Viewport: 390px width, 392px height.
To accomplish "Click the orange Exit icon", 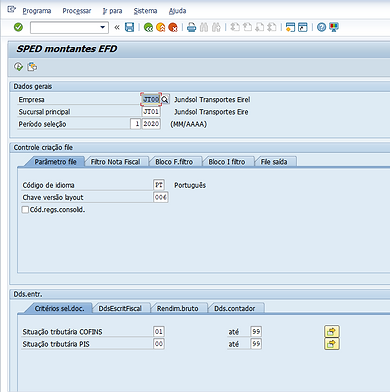I will (160, 27).
